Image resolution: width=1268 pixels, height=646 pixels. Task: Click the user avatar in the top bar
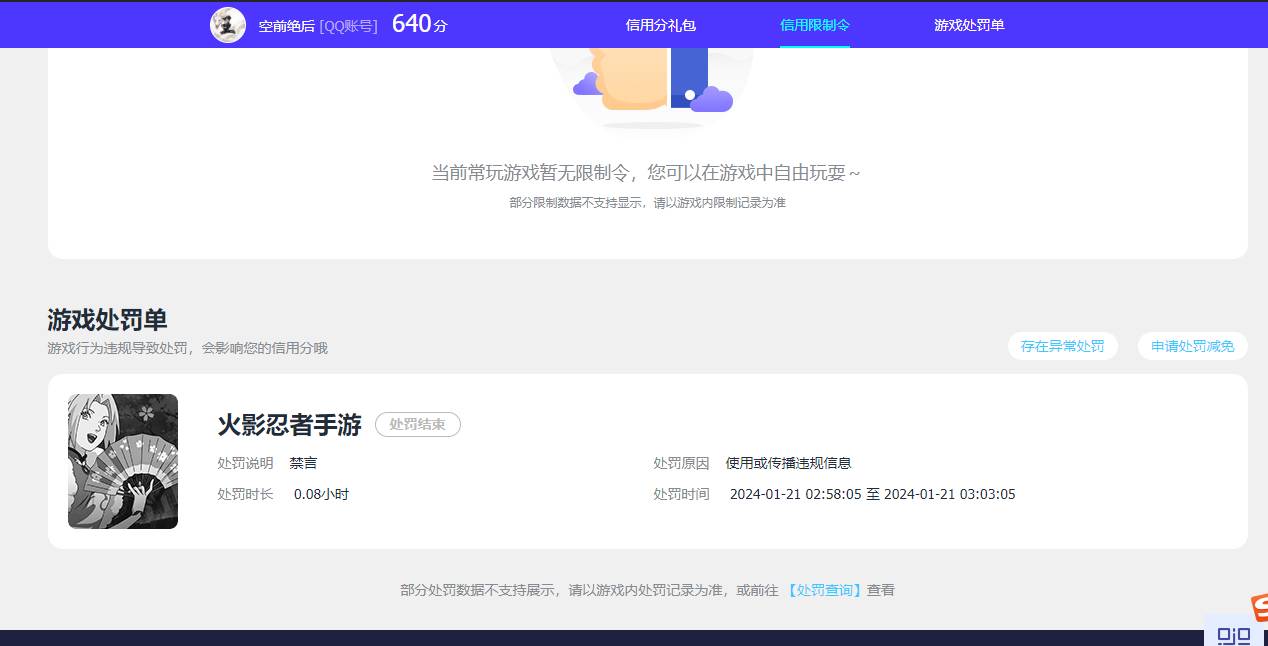click(228, 24)
